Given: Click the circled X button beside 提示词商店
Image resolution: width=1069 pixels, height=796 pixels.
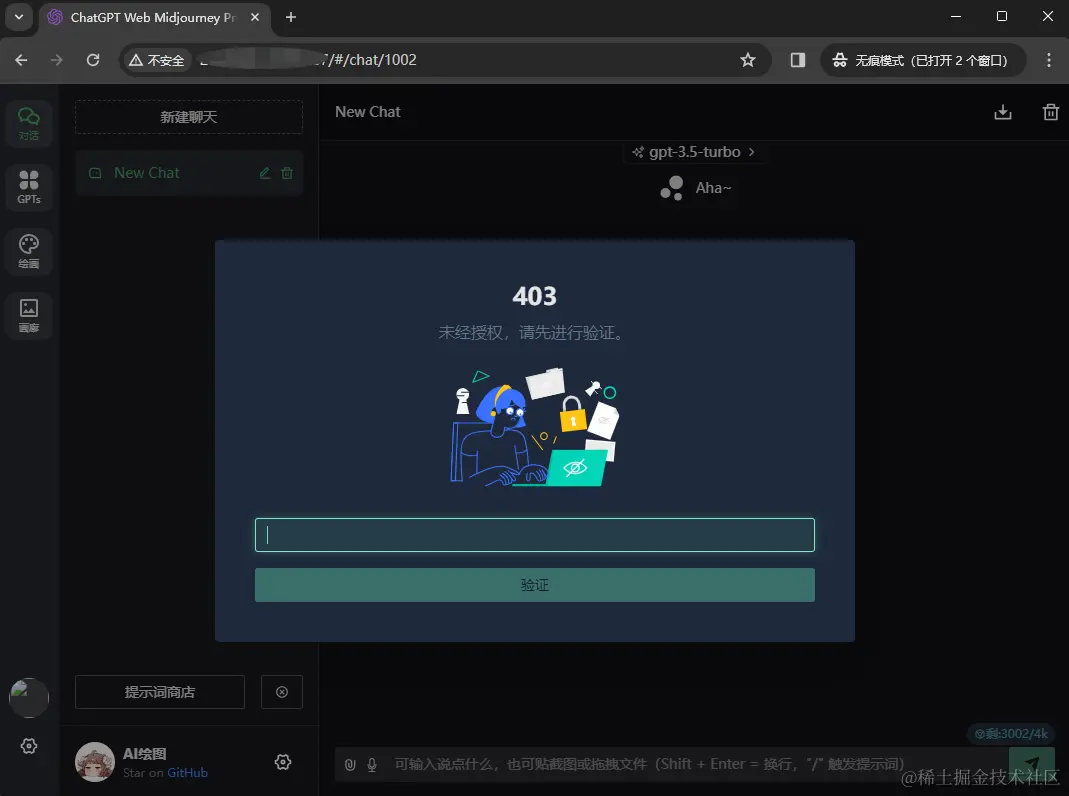Looking at the screenshot, I should pyautogui.click(x=282, y=692).
